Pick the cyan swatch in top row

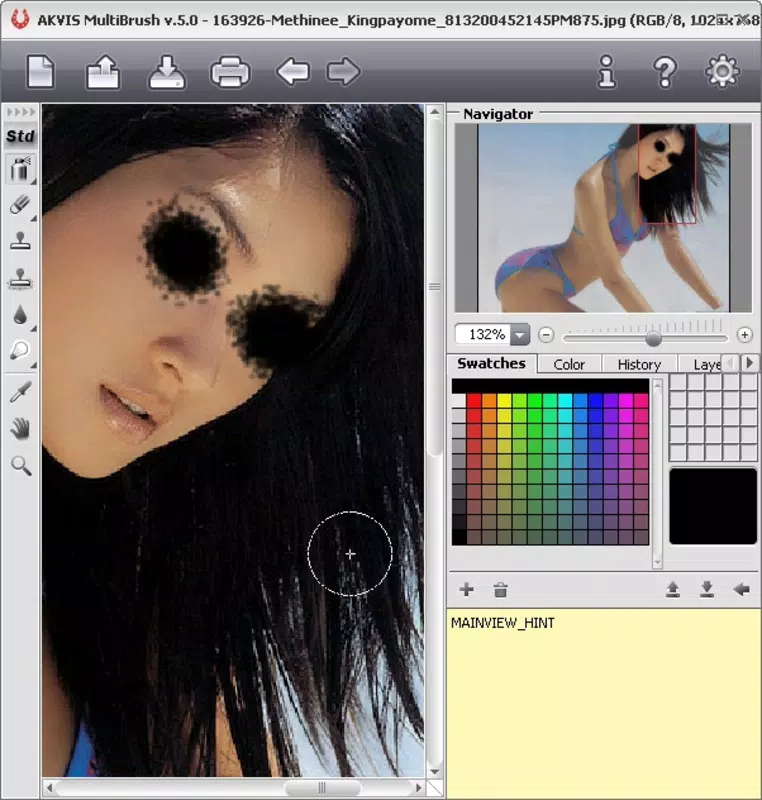[565, 401]
